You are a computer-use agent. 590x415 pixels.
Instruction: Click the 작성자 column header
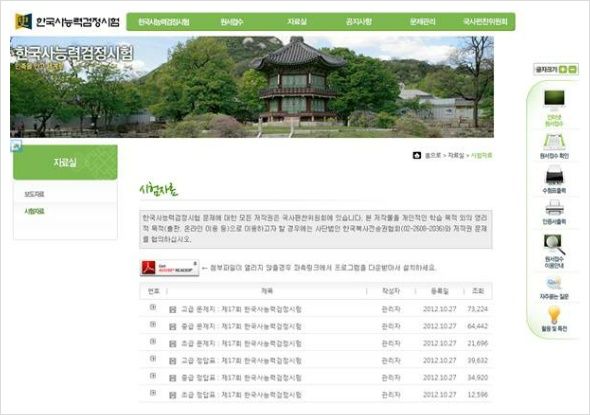(x=391, y=291)
